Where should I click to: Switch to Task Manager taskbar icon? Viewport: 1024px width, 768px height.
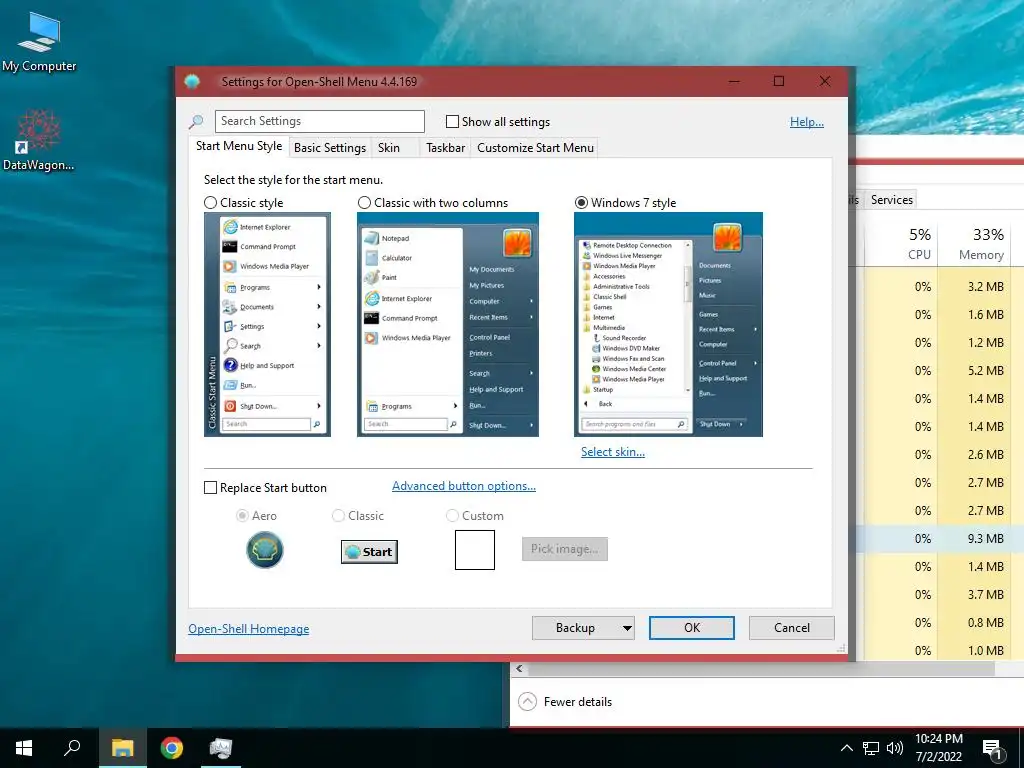click(221, 748)
